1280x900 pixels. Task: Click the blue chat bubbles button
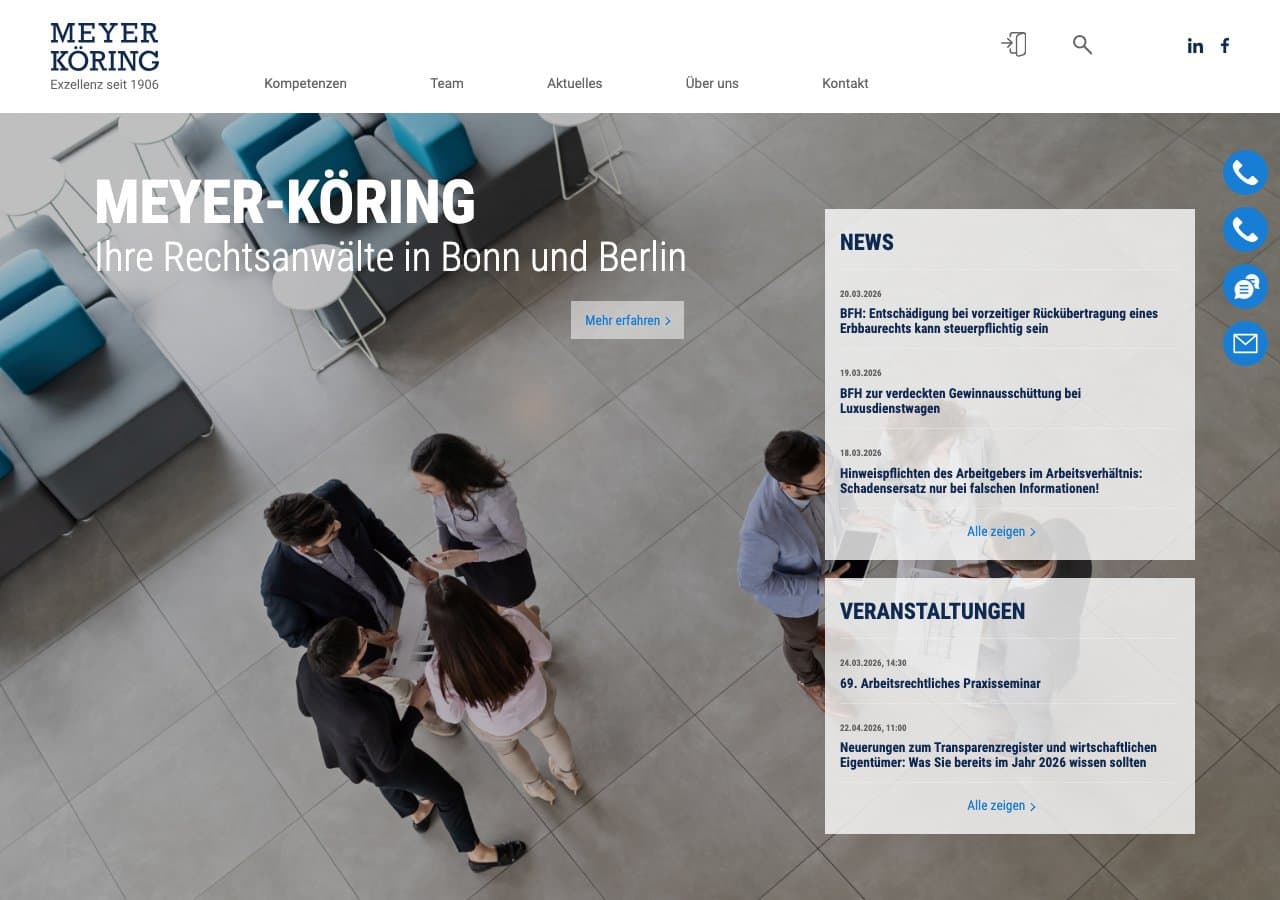(x=1245, y=287)
